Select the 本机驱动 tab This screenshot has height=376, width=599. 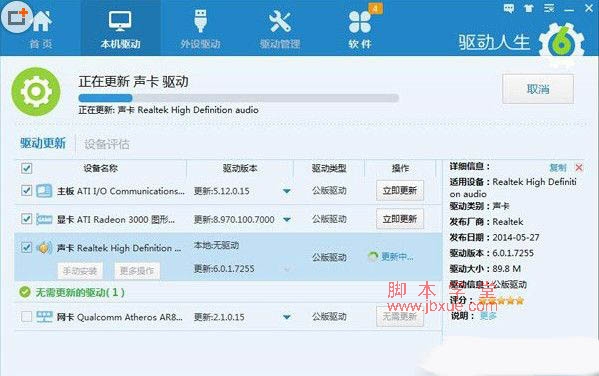[x=120, y=28]
